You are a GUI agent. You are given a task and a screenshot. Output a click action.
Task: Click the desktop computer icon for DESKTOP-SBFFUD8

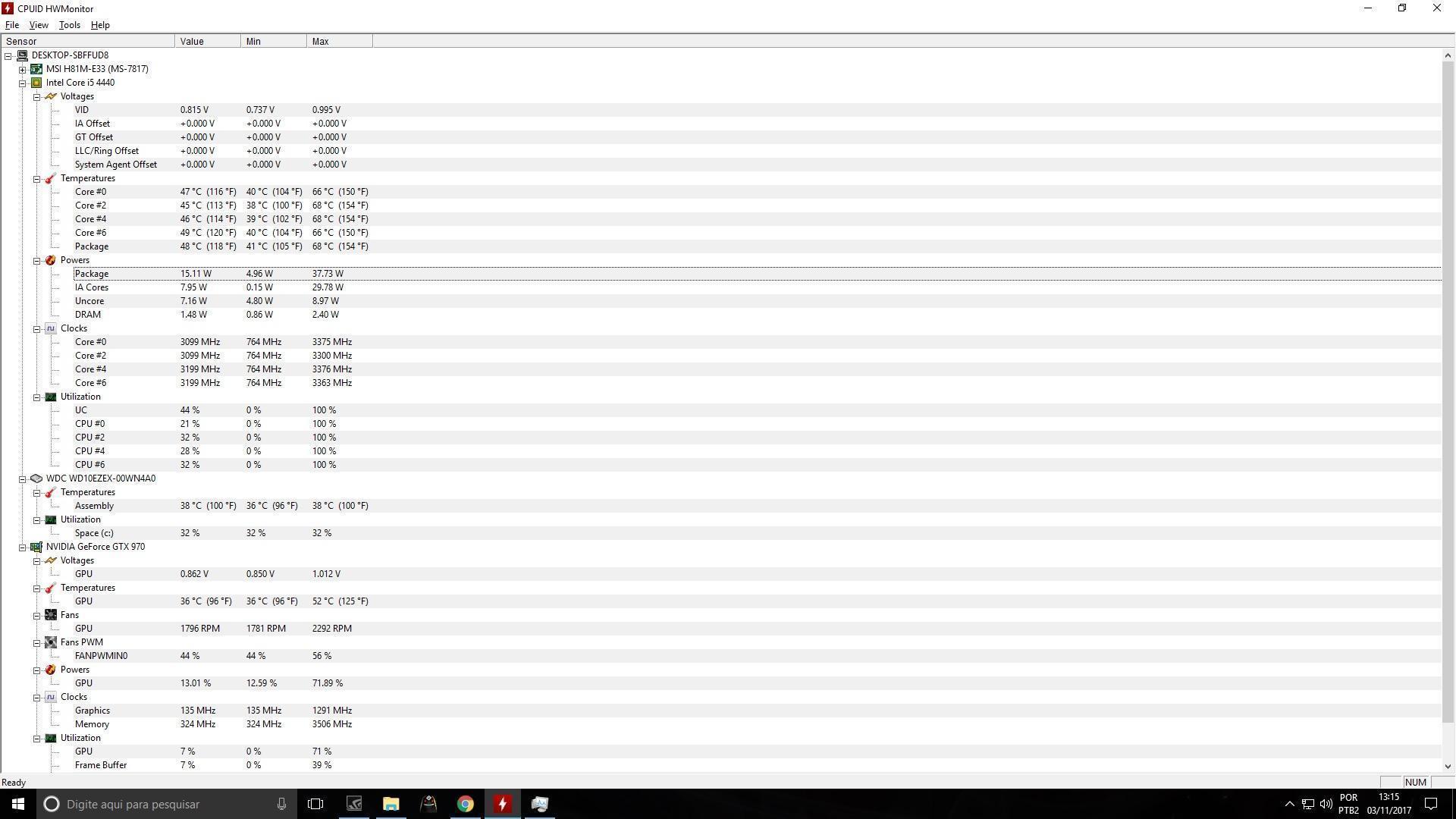click(22, 55)
